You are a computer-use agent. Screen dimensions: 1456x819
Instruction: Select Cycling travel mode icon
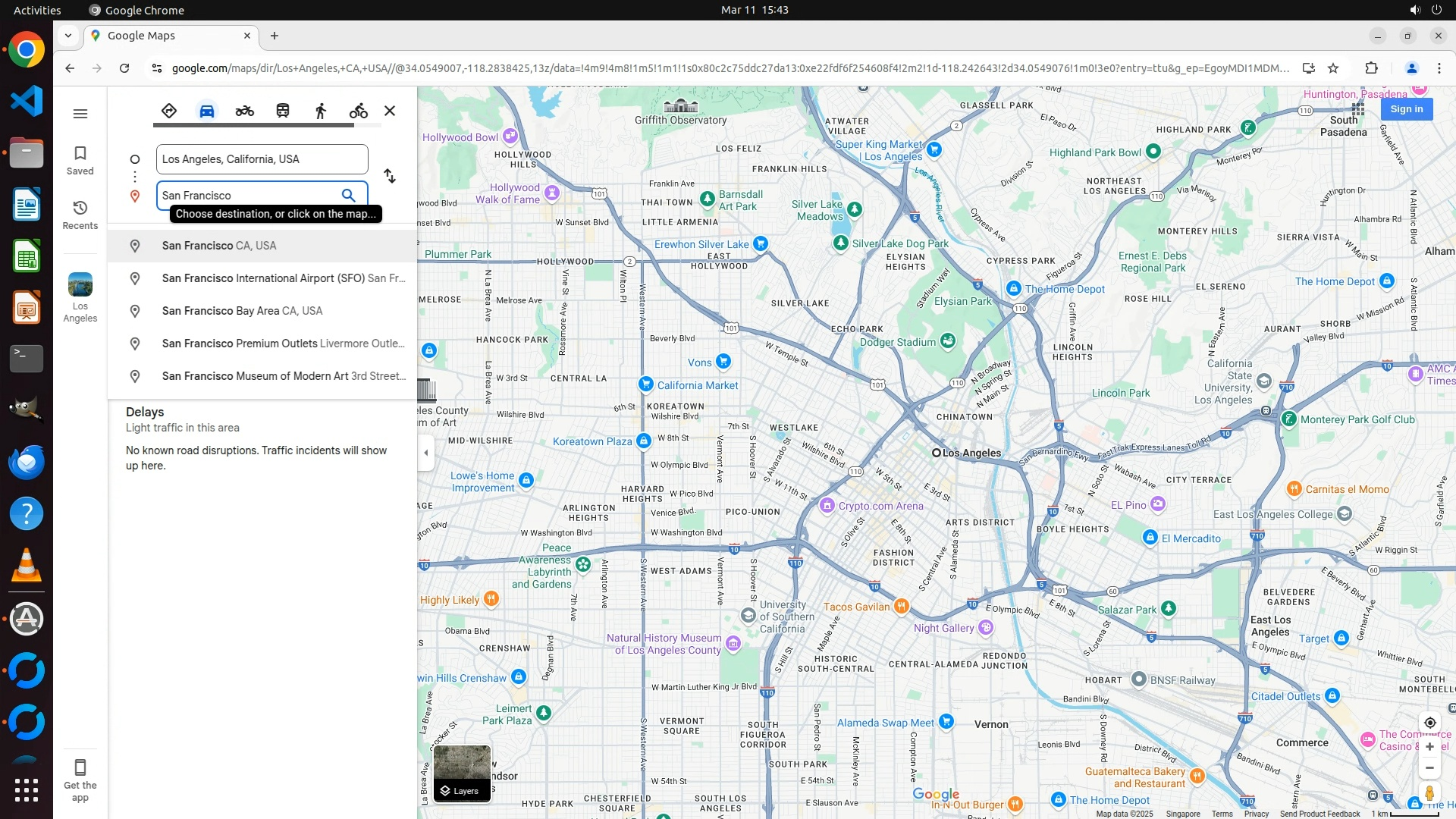click(x=358, y=111)
